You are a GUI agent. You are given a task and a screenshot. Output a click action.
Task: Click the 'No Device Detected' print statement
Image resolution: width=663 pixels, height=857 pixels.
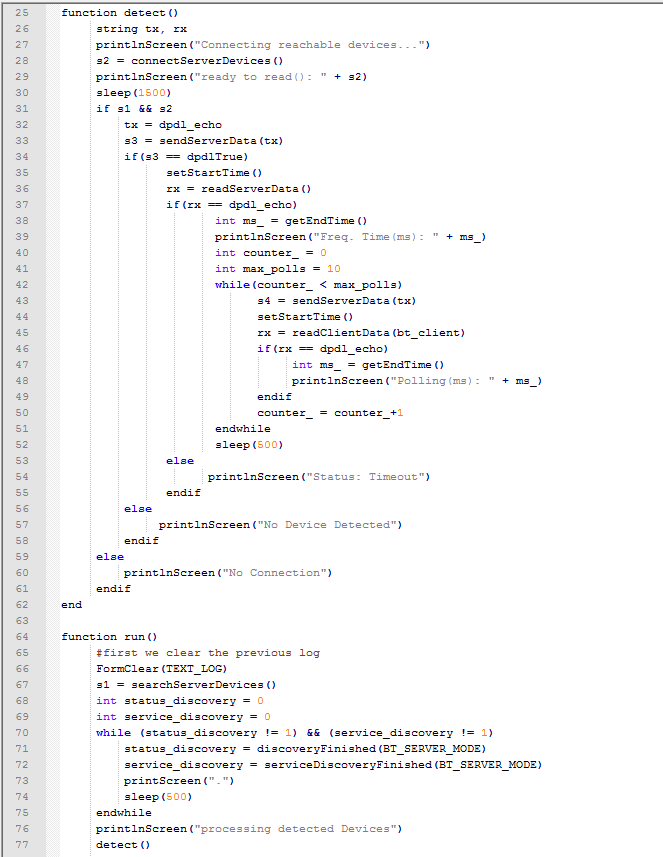280,525
